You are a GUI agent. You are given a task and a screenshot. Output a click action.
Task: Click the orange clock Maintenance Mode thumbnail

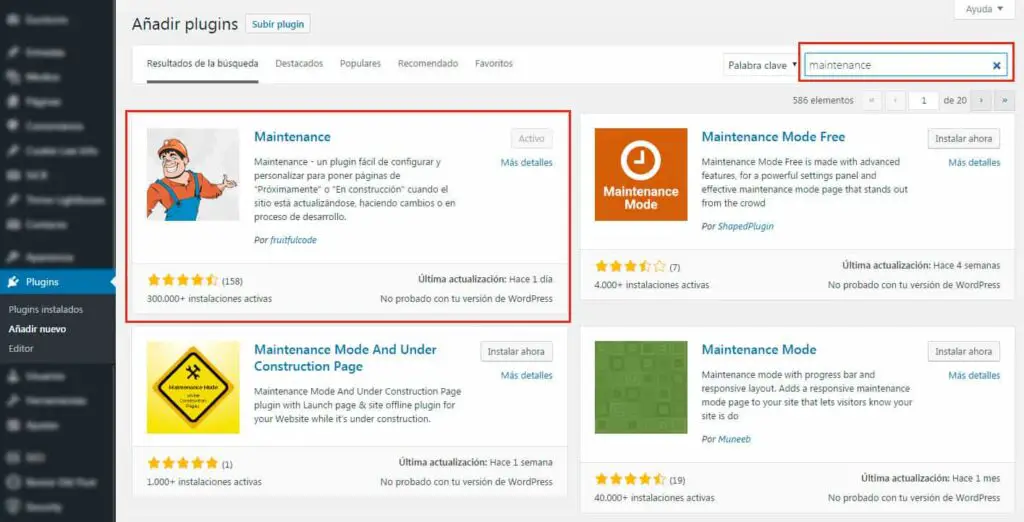[641, 174]
